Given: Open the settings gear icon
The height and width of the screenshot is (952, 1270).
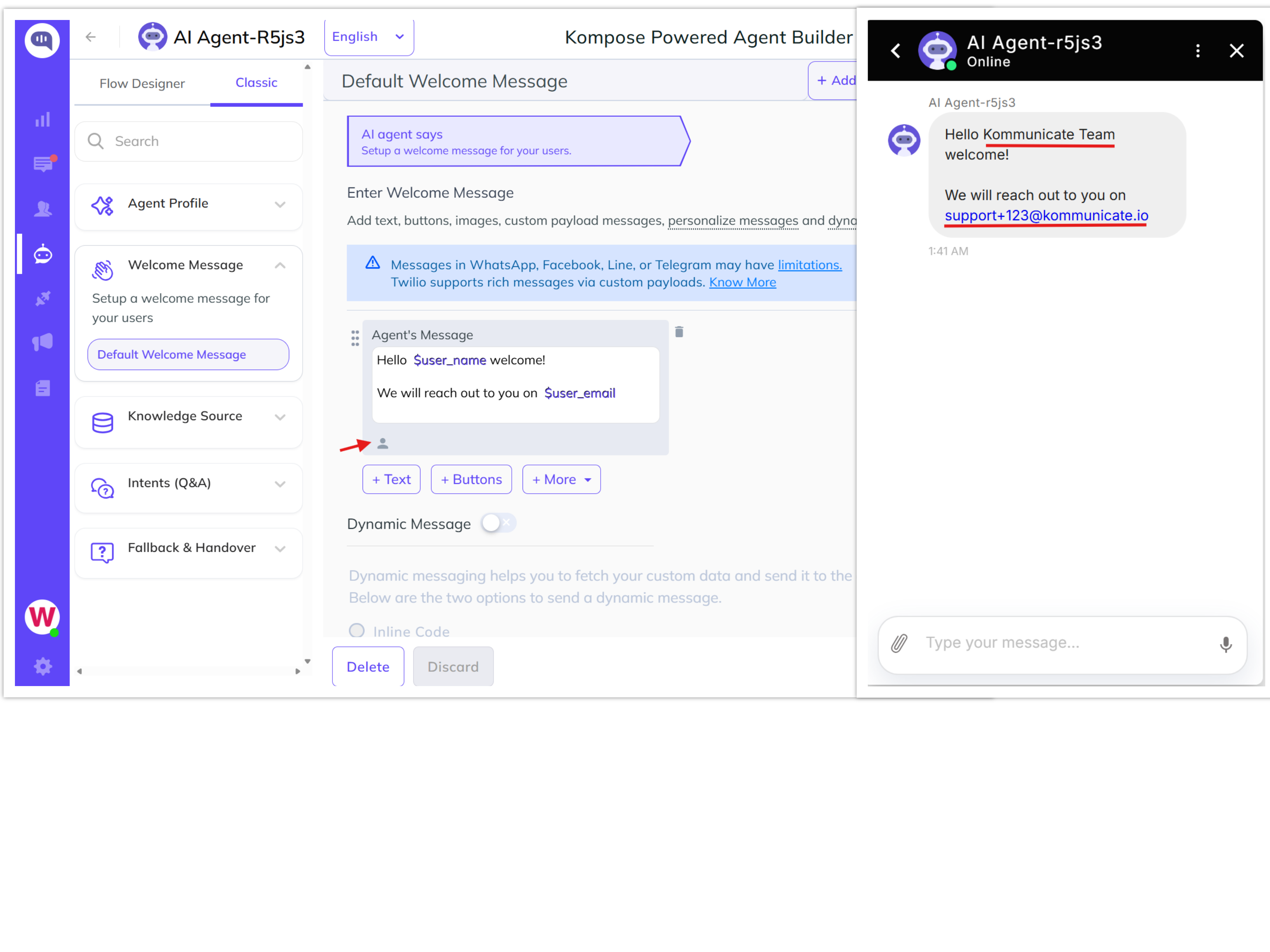Looking at the screenshot, I should tap(43, 666).
